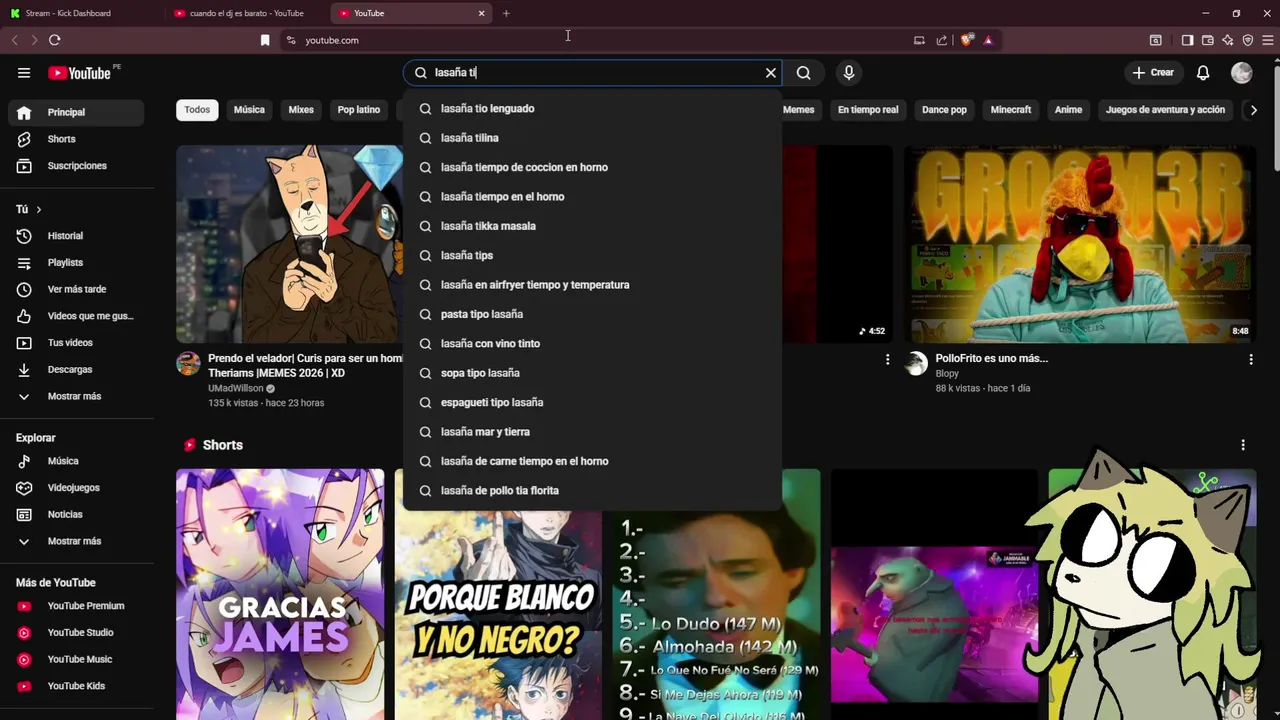This screenshot has width=1280, height=720.
Task: Choose suggestion lasaña con vino tinto
Action: pyautogui.click(x=592, y=343)
